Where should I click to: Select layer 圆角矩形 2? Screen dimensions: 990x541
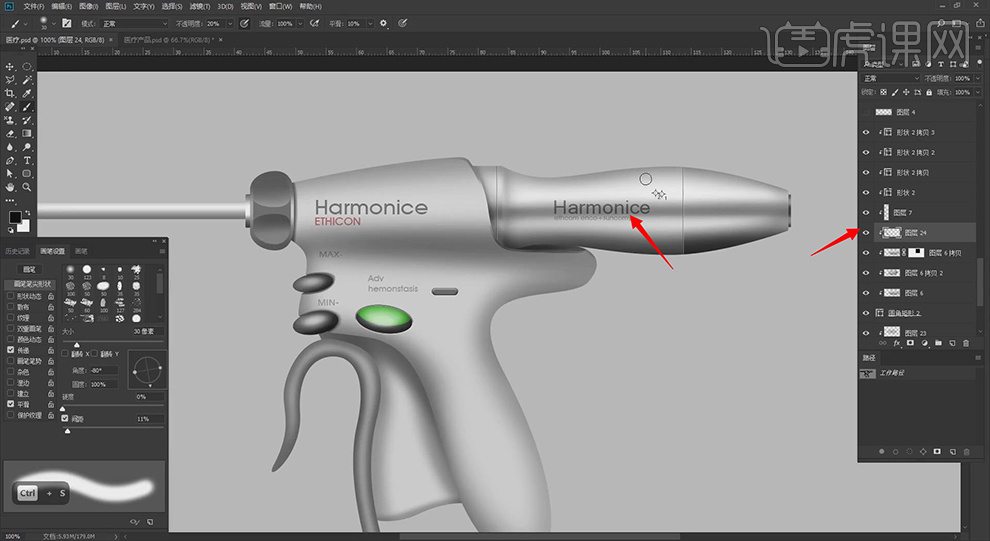(x=904, y=313)
